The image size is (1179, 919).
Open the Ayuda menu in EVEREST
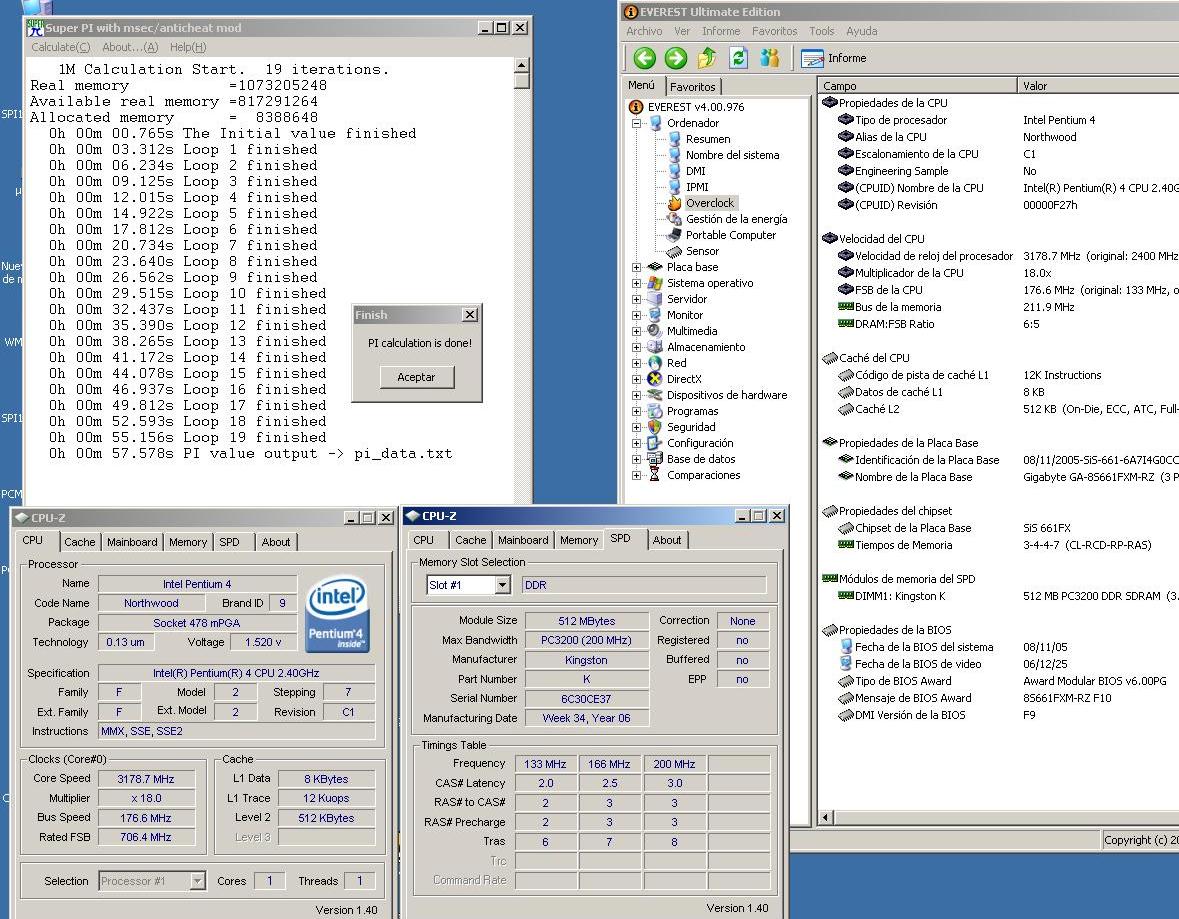click(x=861, y=31)
